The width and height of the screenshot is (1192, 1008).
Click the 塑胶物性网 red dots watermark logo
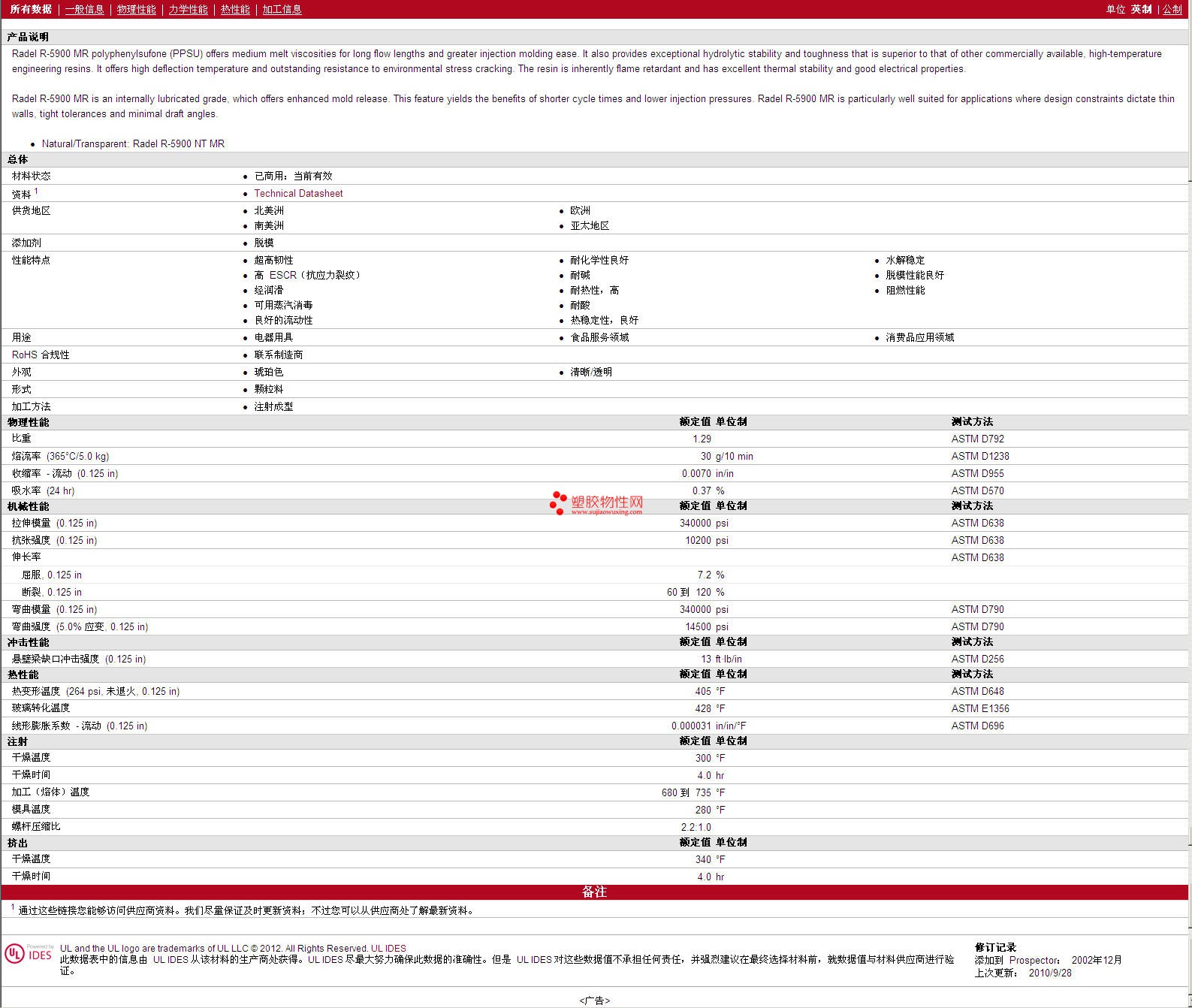558,502
